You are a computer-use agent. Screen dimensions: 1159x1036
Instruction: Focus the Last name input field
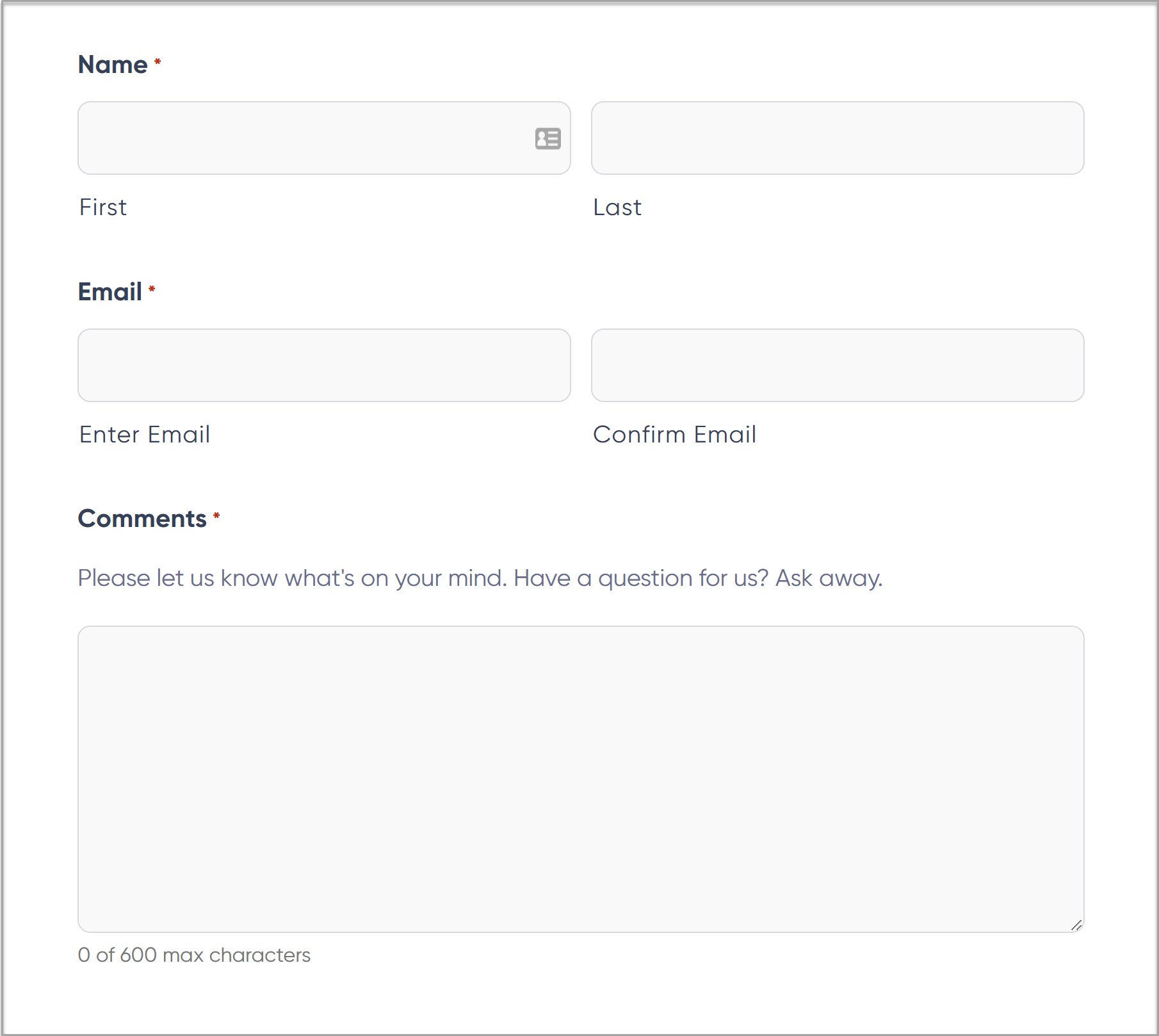838,138
